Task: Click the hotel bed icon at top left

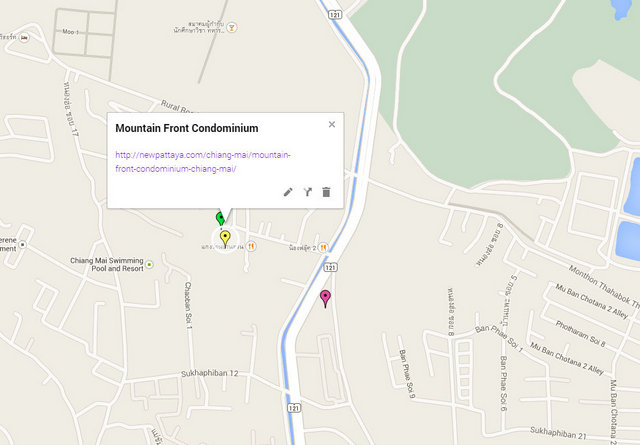Action: pyautogui.click(x=24, y=38)
